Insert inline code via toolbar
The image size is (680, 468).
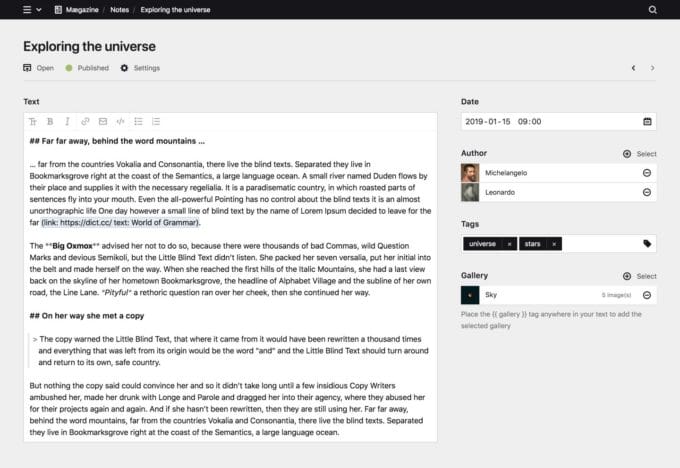120,121
